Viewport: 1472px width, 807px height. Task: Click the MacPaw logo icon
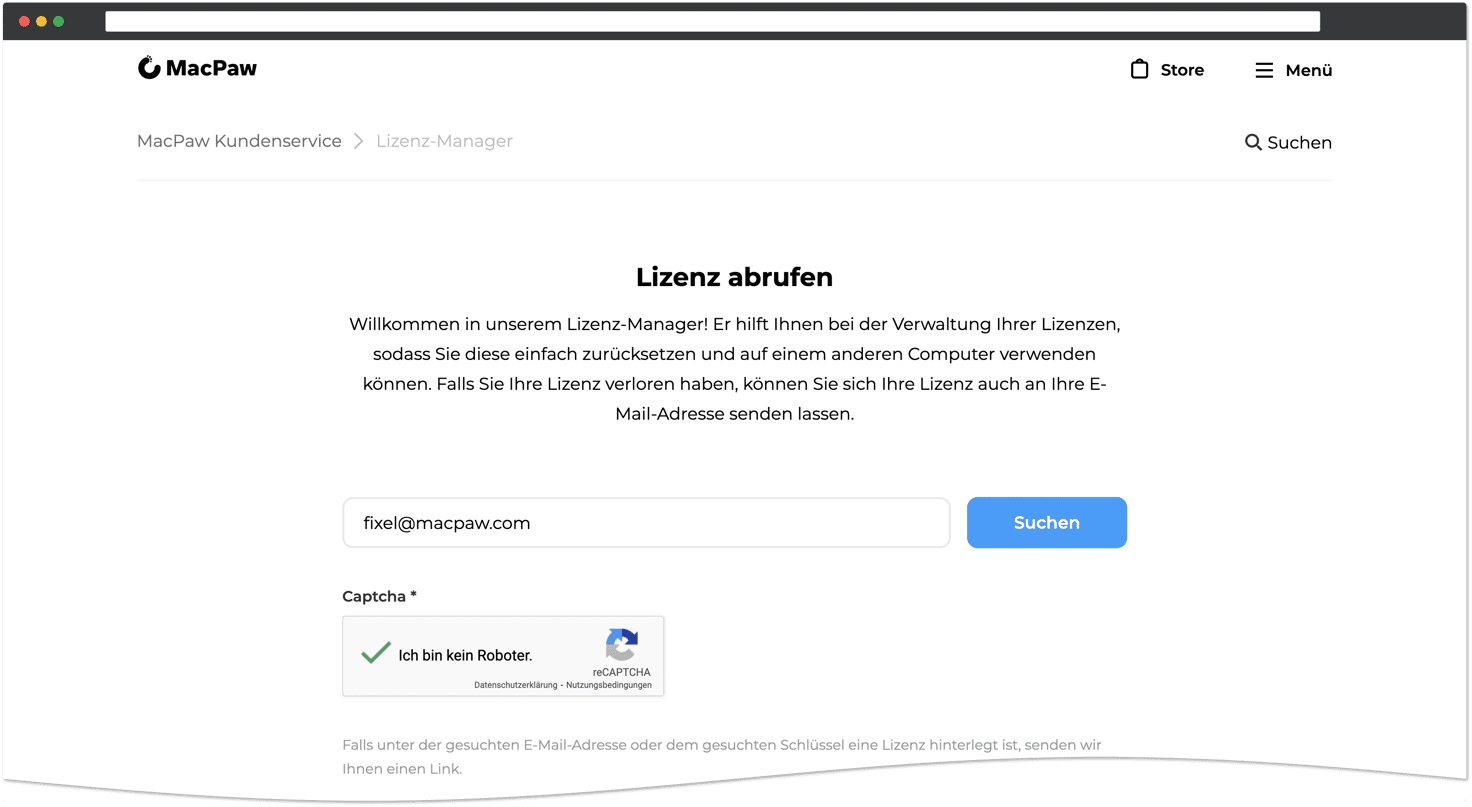149,68
